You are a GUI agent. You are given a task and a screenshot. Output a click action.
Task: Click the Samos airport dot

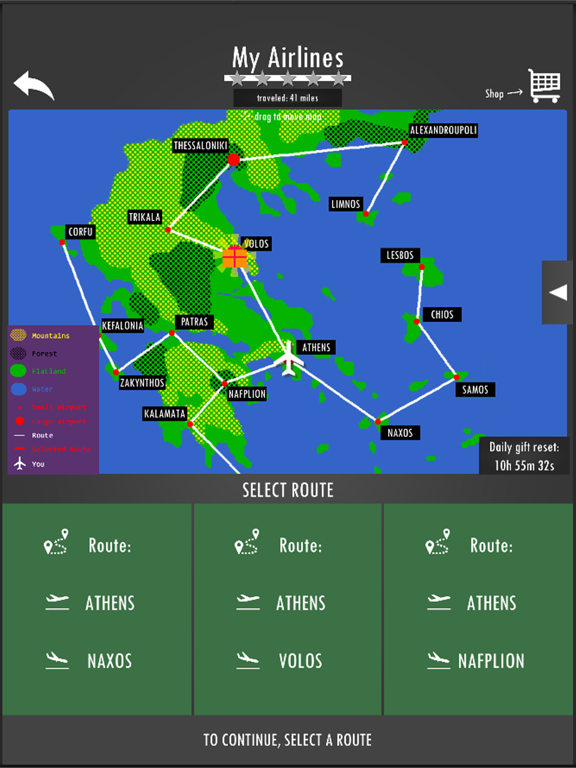pyautogui.click(x=456, y=377)
